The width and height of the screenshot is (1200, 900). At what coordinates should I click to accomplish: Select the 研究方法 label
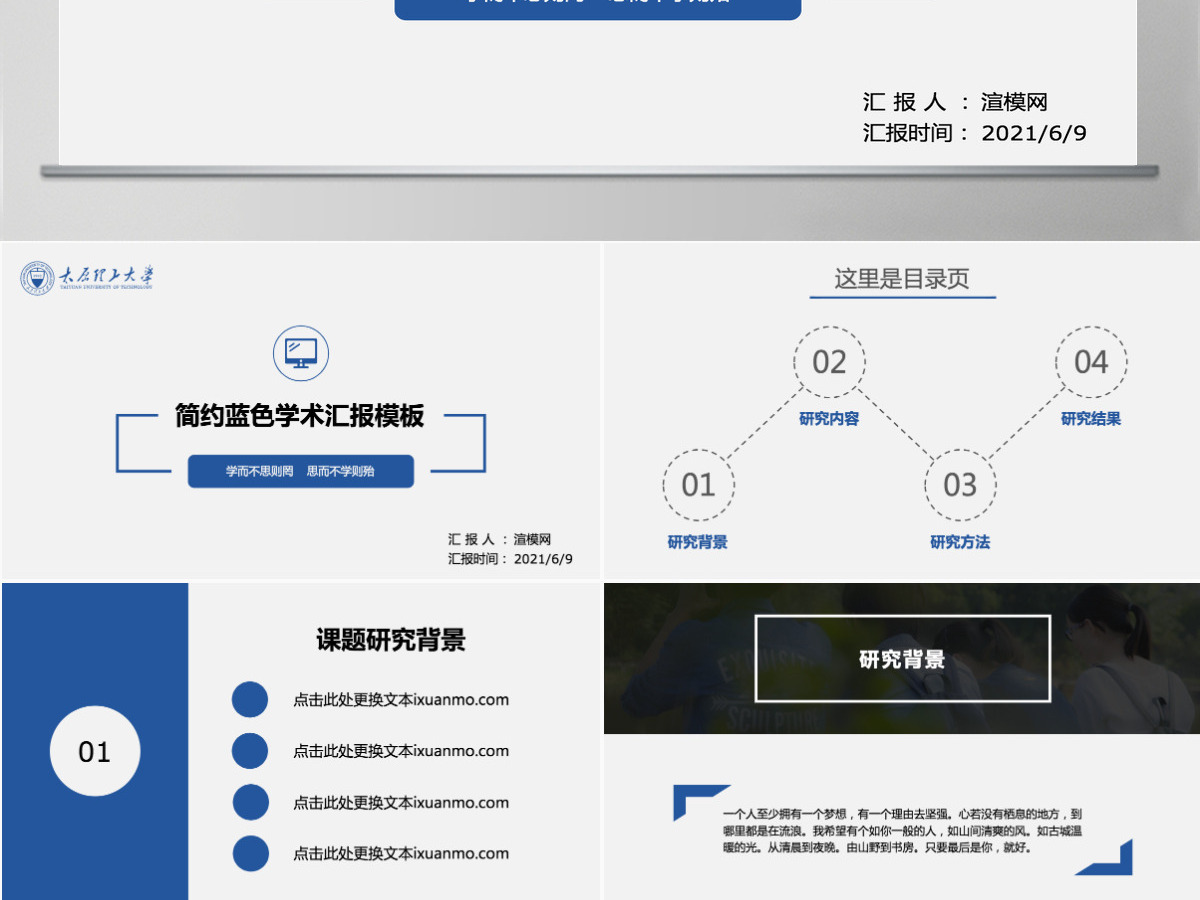pyautogui.click(x=960, y=542)
